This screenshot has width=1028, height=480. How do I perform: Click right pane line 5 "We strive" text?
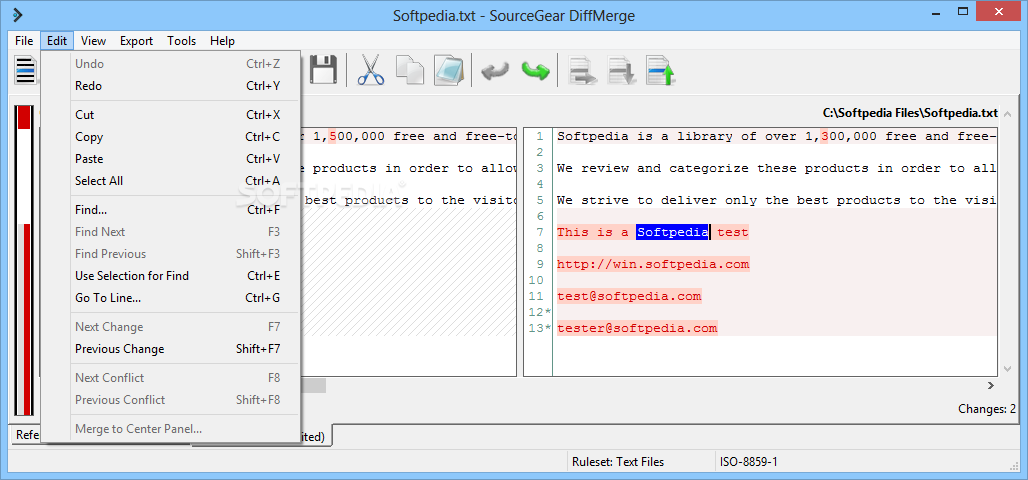(x=777, y=200)
